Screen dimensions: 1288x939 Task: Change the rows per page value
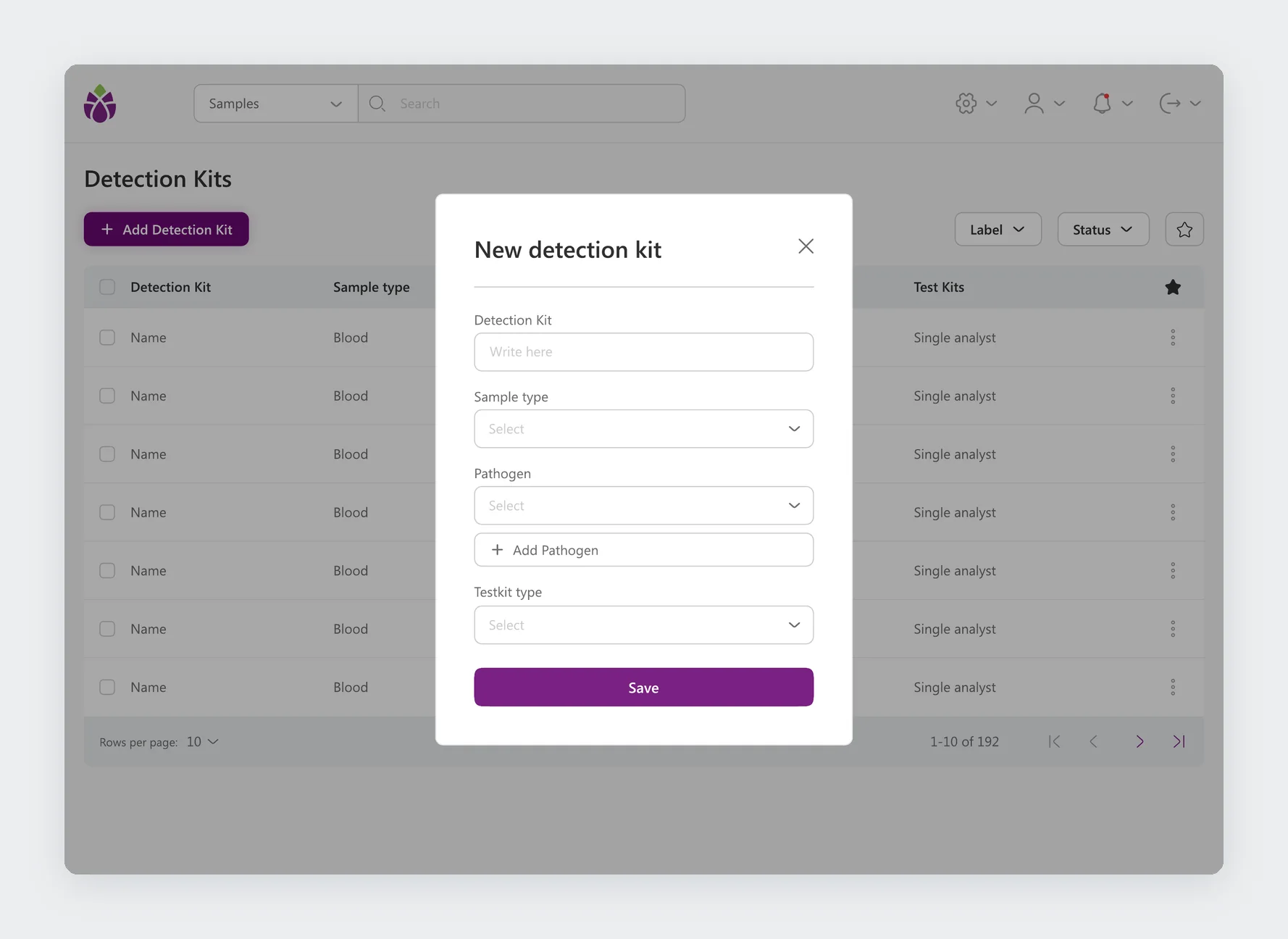[x=203, y=742]
